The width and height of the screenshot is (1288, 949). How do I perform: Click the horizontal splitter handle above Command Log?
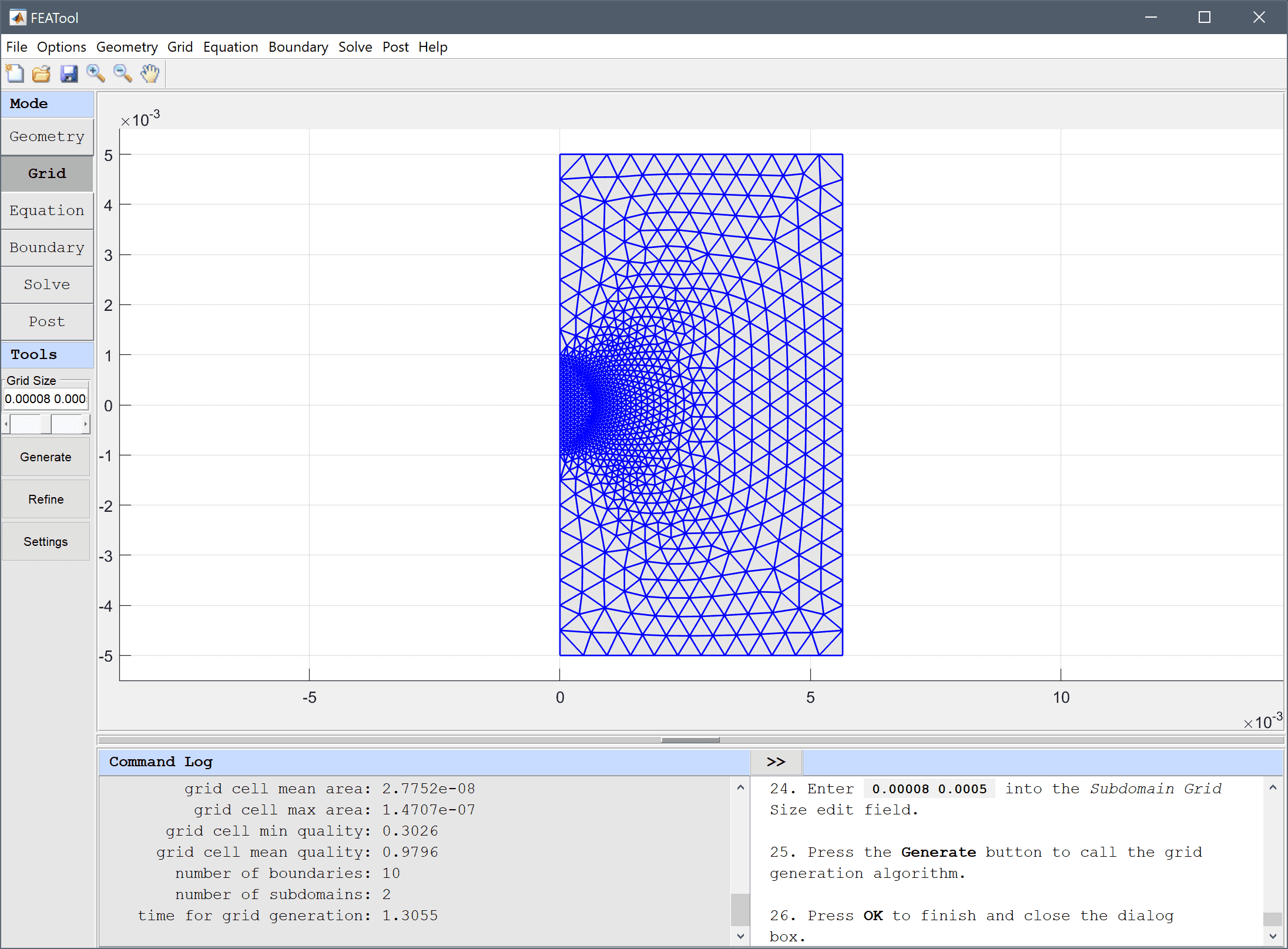[x=690, y=740]
